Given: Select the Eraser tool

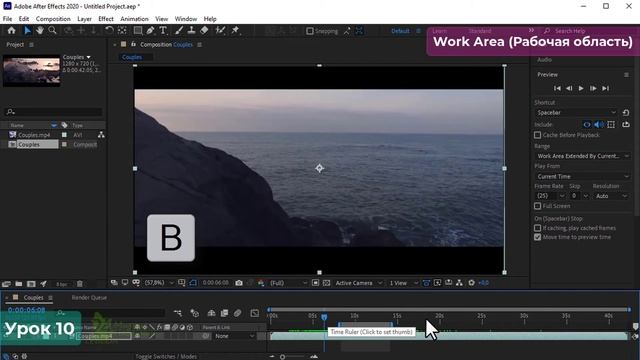Looking at the screenshot, I should (204, 31).
